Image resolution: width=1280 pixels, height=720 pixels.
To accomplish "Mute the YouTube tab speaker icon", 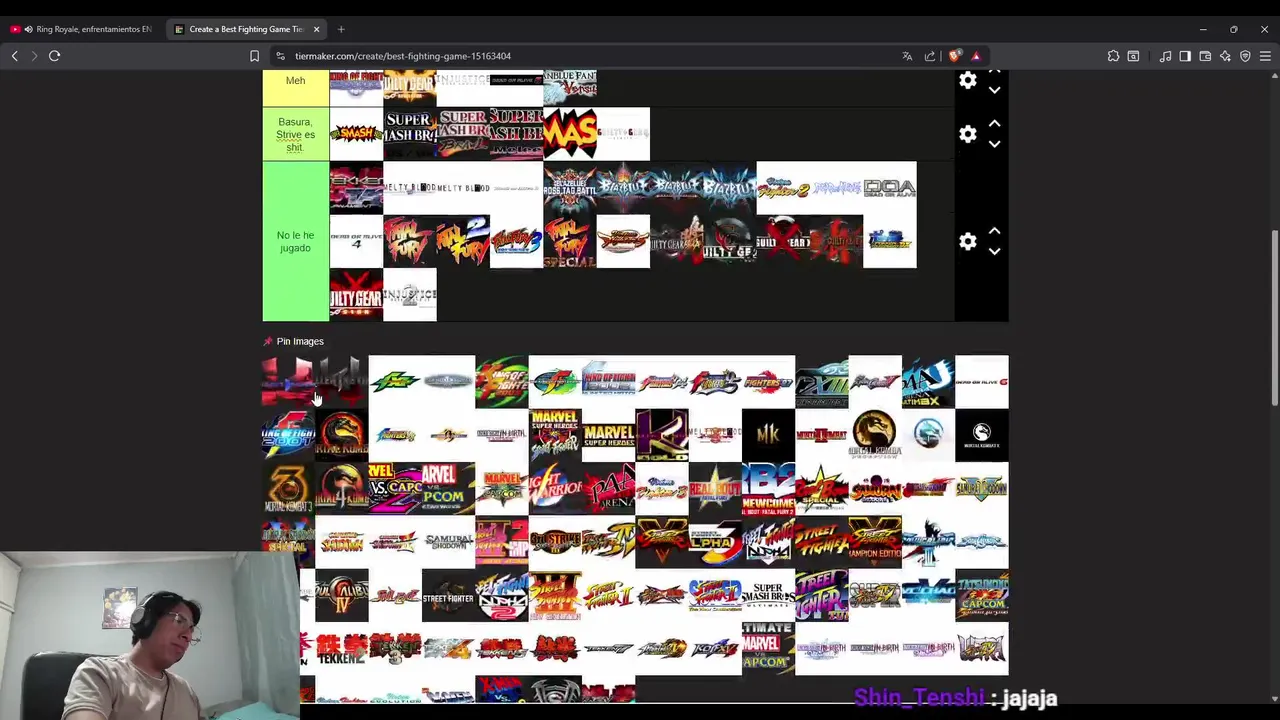I will point(27,29).
